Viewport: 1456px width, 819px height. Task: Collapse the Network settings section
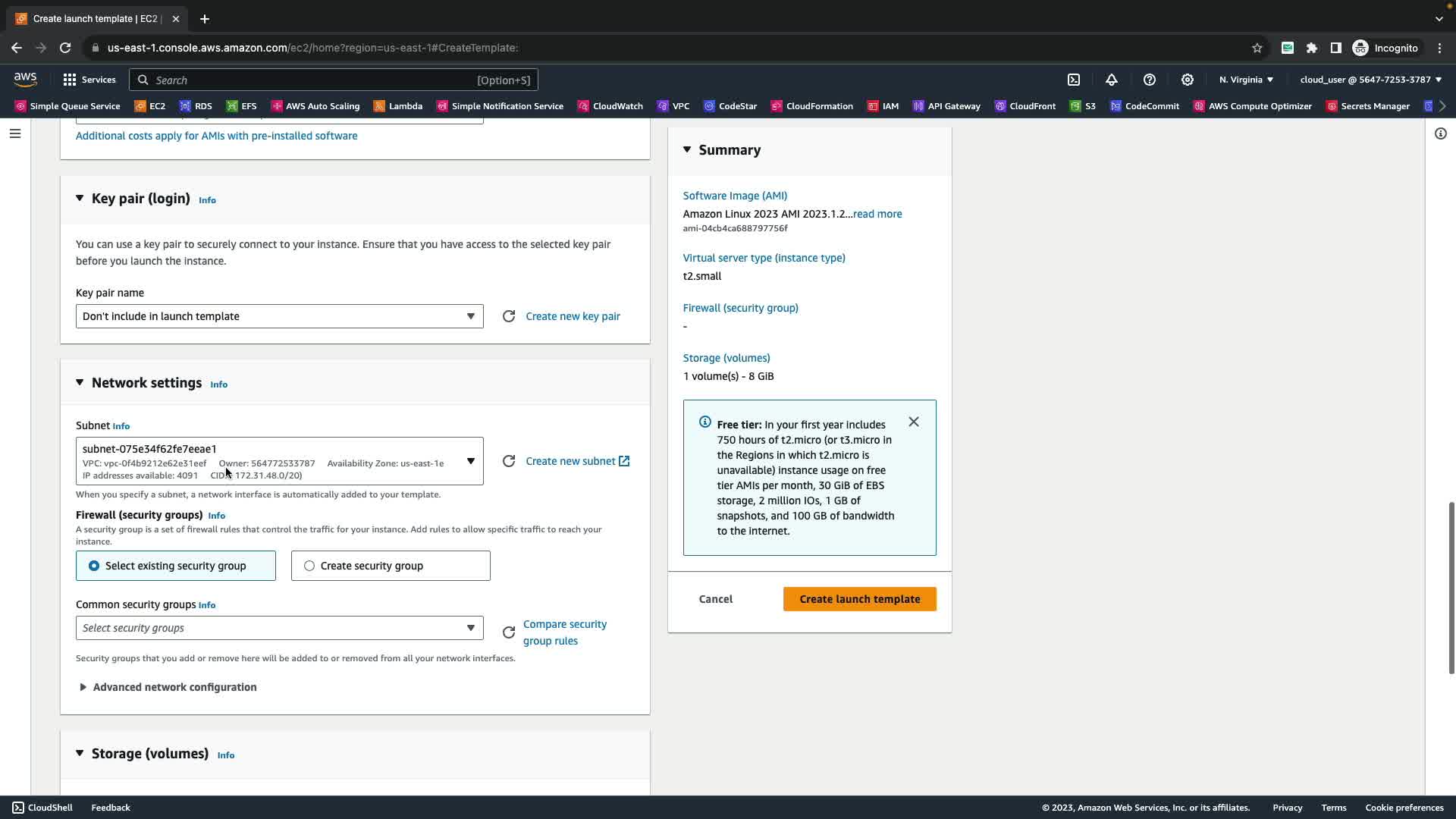pyautogui.click(x=80, y=383)
